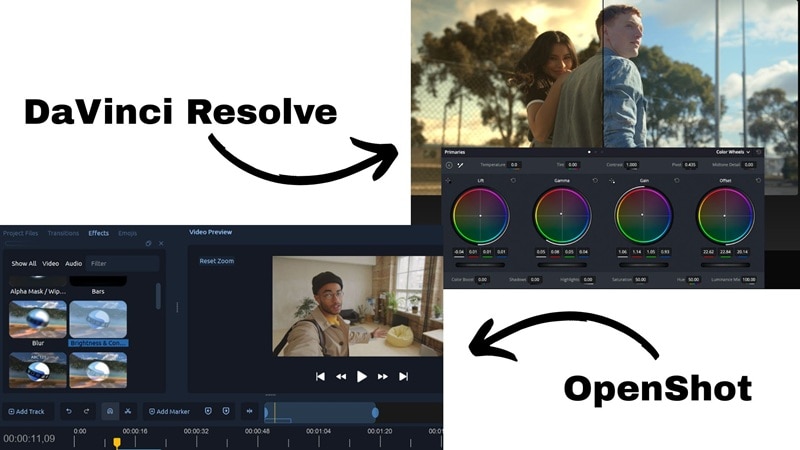
Task: Play the video preview
Action: tap(362, 377)
